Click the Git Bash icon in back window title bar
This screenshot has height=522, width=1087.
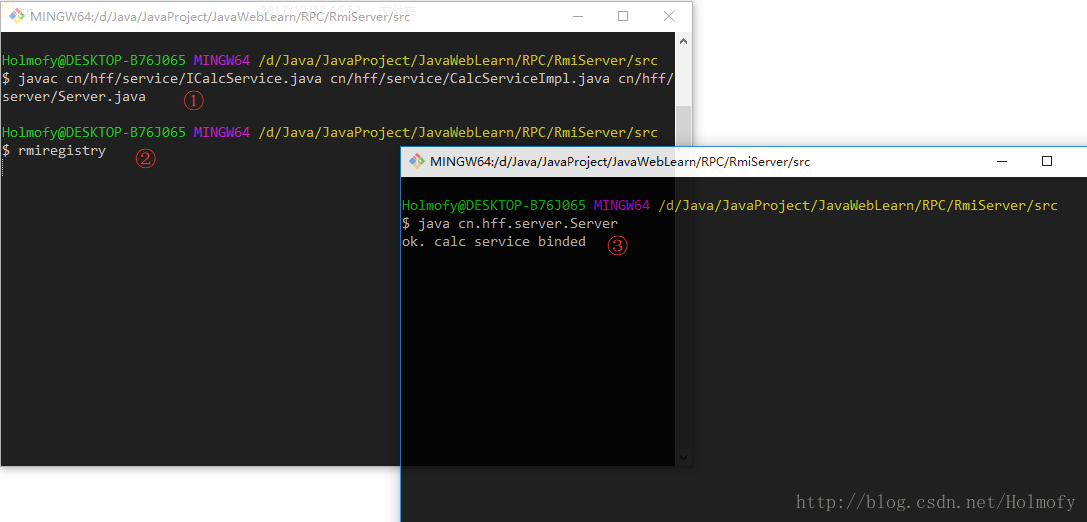(17, 16)
